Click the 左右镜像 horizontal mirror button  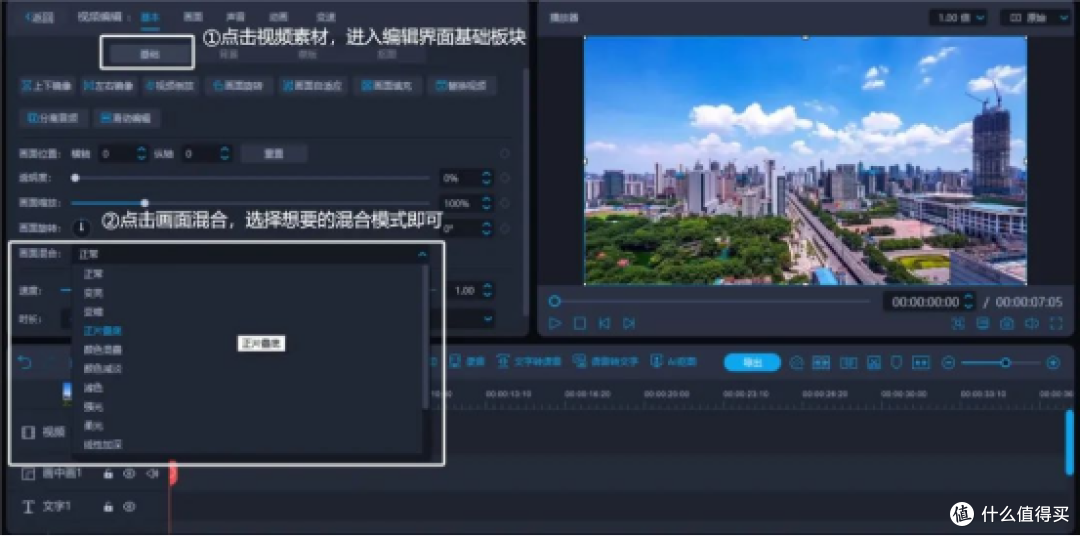[109, 86]
